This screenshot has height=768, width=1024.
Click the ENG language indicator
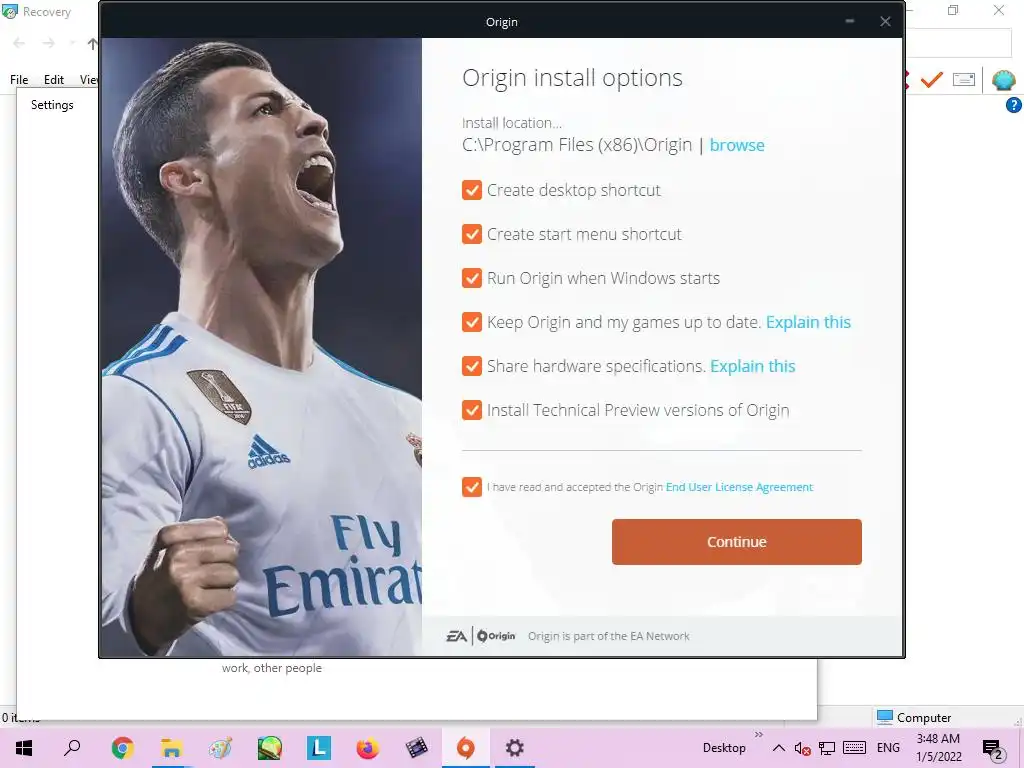[888, 748]
